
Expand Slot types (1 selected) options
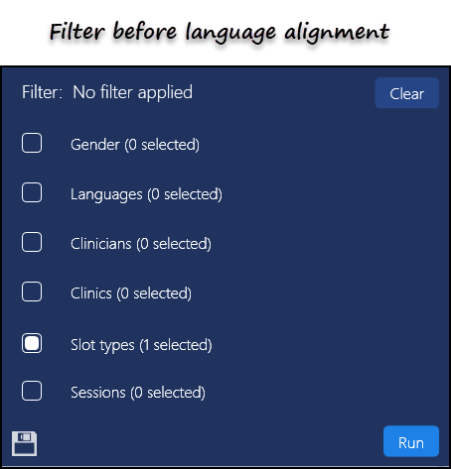141,345
